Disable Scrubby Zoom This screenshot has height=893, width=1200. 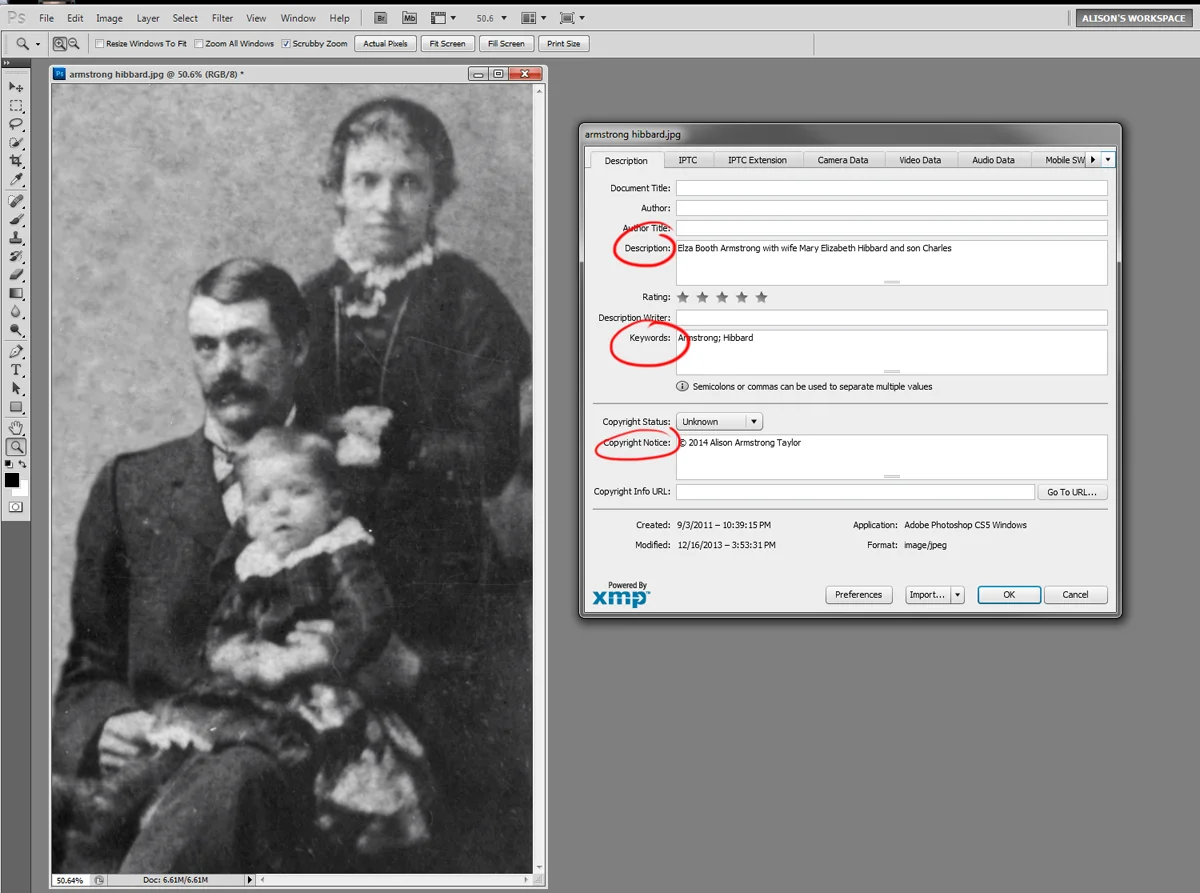pyautogui.click(x=289, y=43)
